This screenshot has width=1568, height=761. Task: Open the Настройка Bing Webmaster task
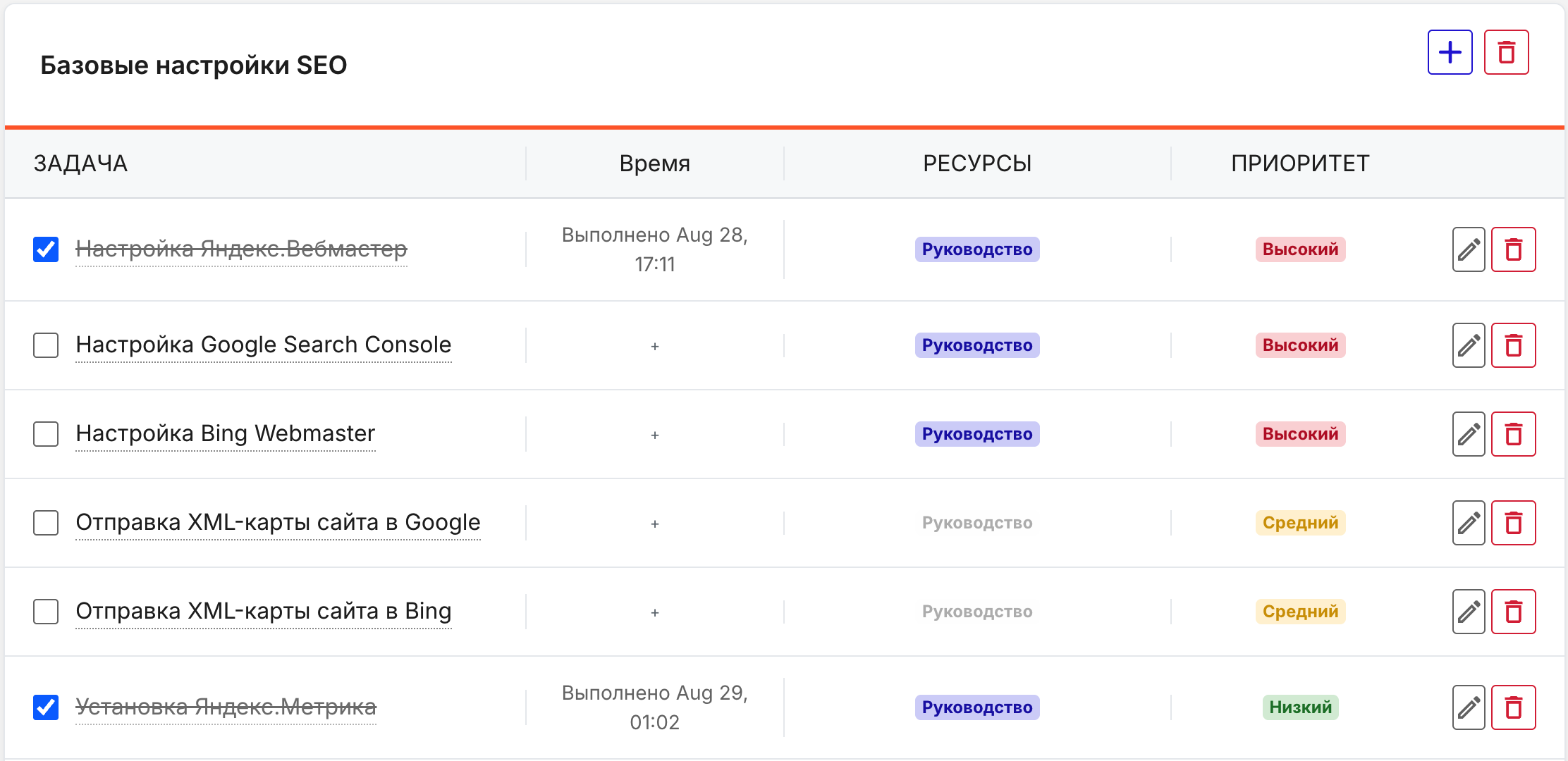coord(225,434)
